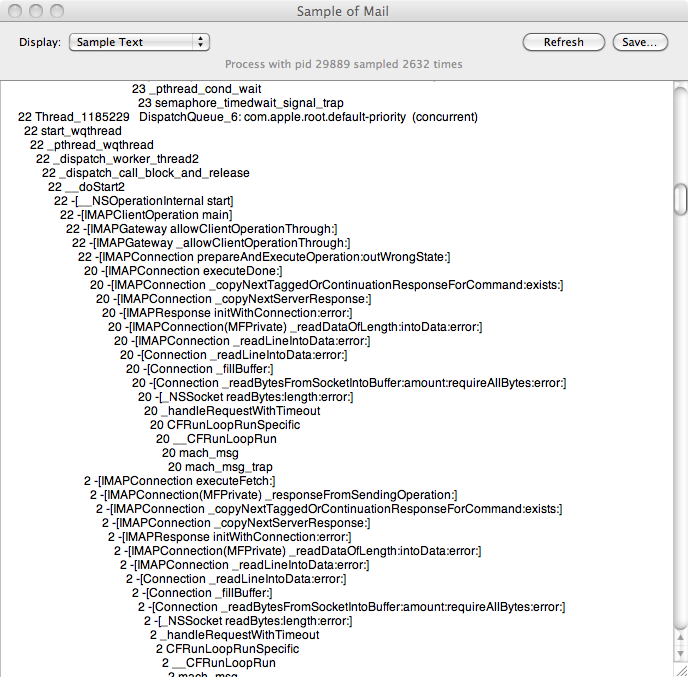Screen dimensions: 688x677
Task: Click '2 _handleRequestWithTimeout' line
Action: click(235, 636)
